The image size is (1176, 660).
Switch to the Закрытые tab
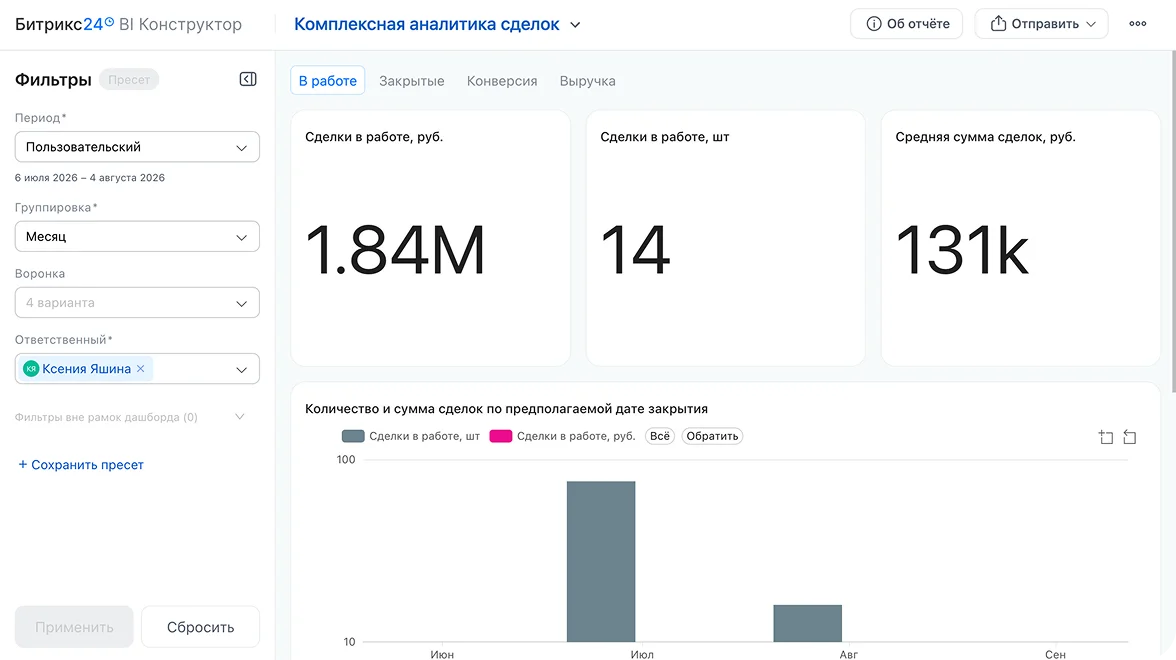[x=412, y=81]
